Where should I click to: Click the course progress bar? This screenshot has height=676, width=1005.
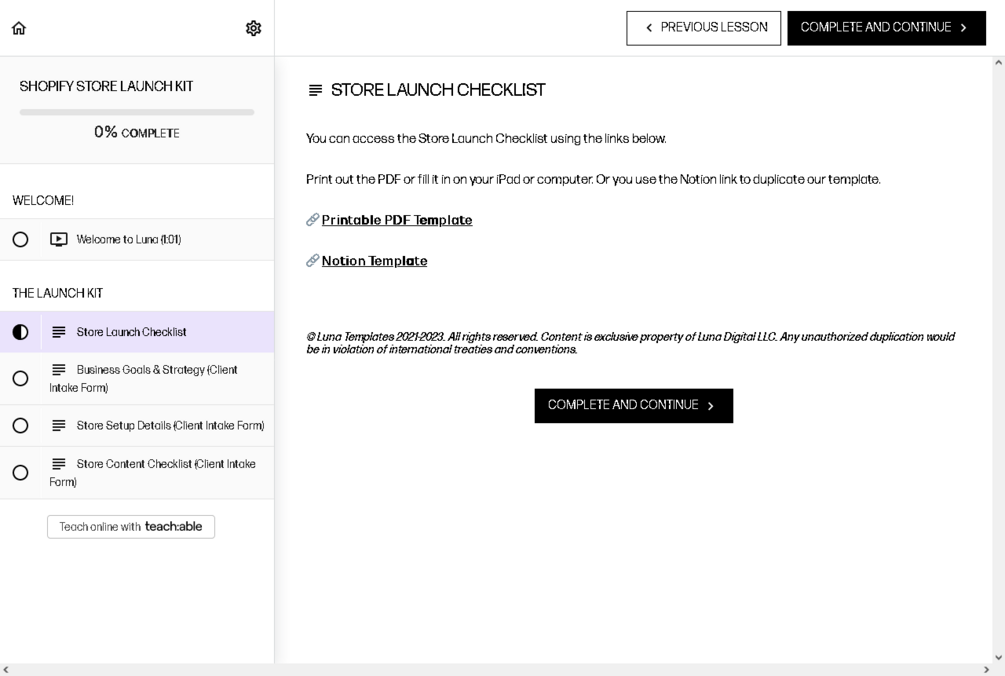pos(137,112)
